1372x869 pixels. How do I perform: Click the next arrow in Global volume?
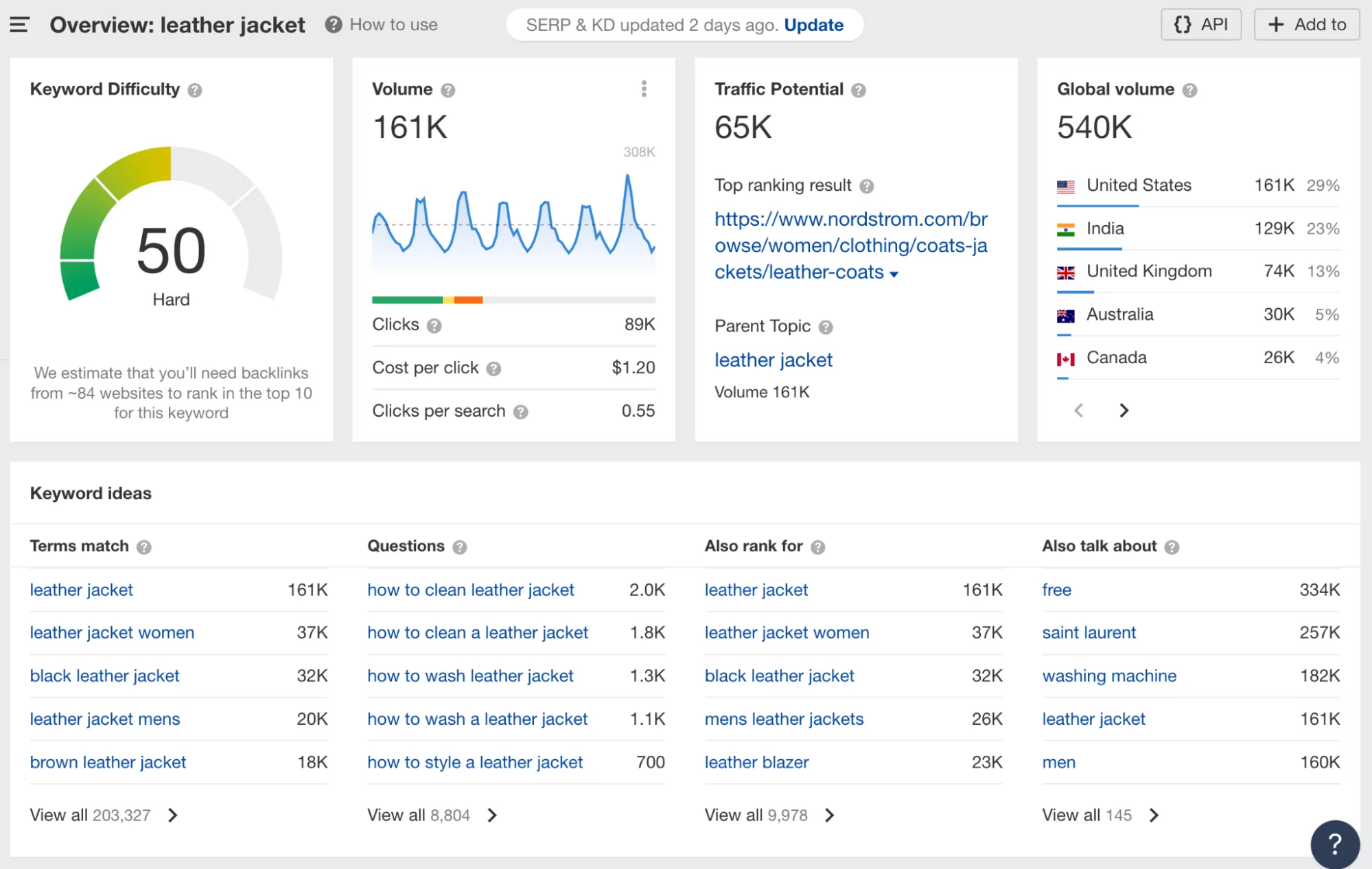[1124, 410]
